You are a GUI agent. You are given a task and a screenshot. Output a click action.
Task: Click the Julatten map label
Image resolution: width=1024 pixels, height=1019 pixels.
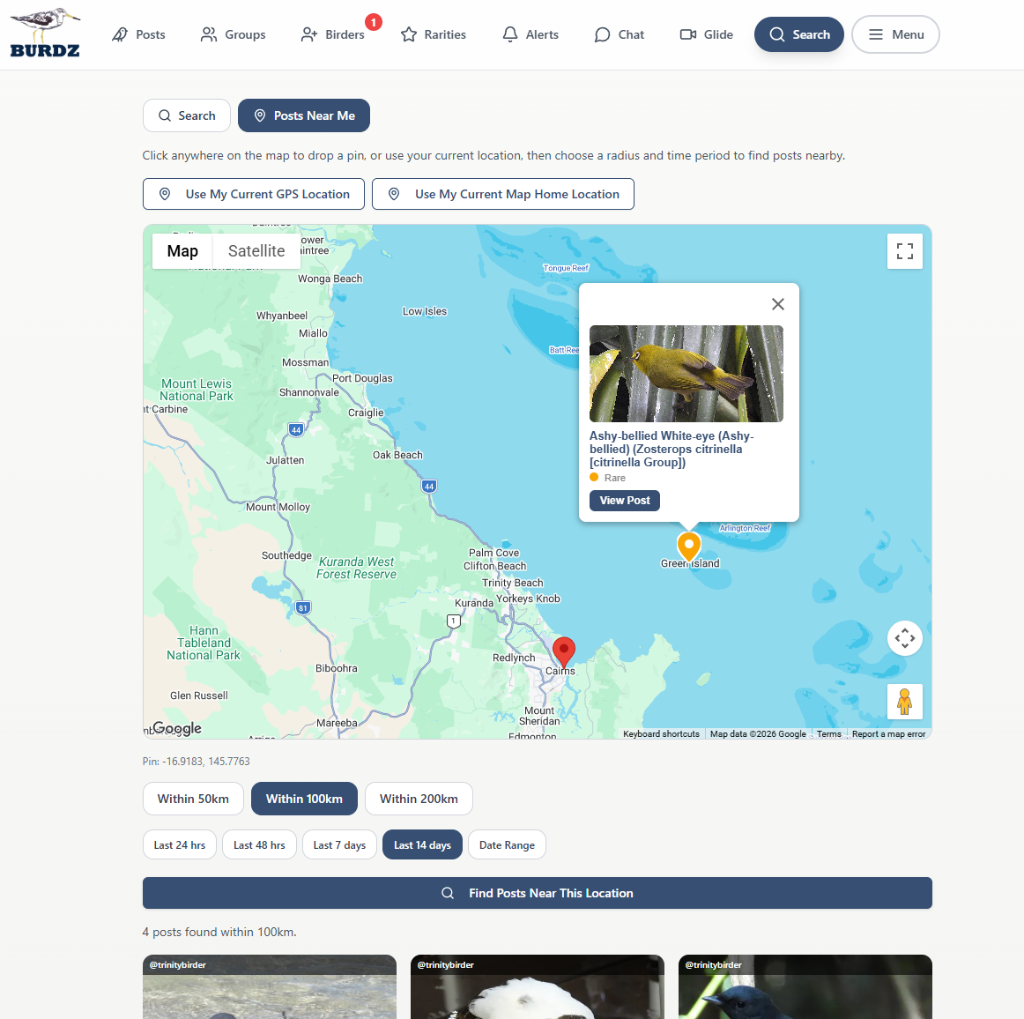coord(285,461)
